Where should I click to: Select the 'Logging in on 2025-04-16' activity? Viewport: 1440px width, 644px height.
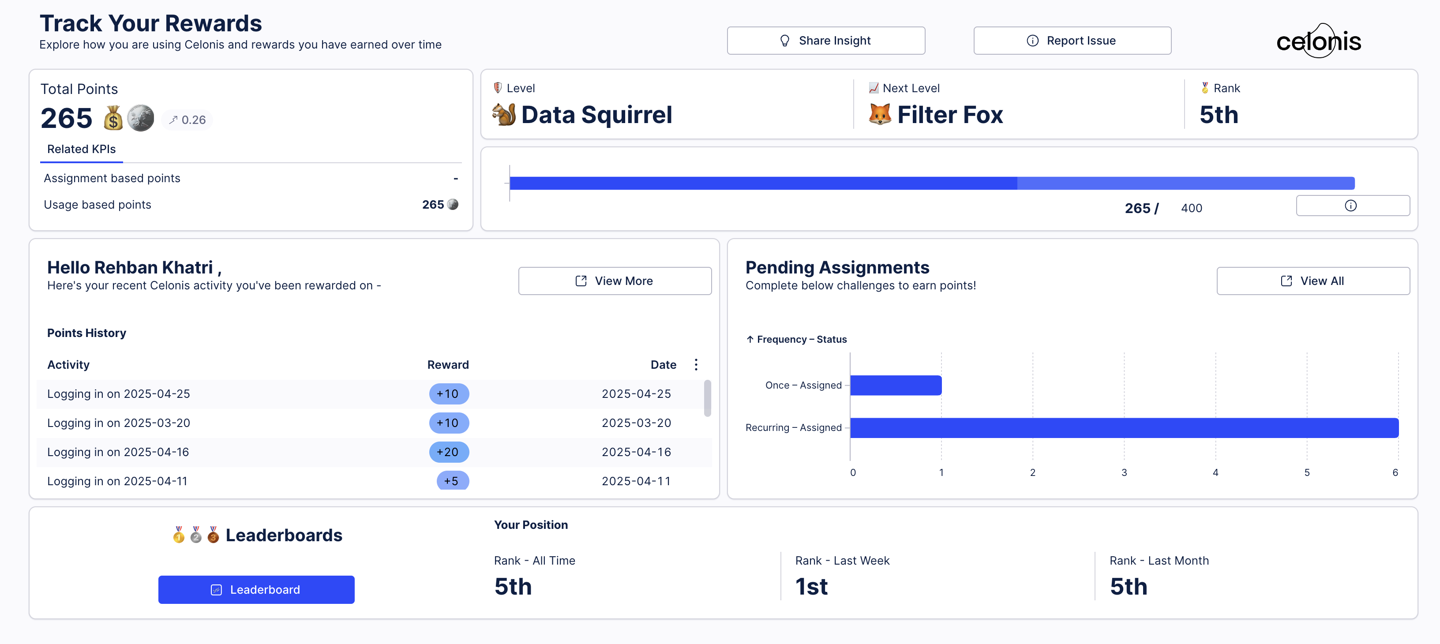pyautogui.click(x=118, y=452)
